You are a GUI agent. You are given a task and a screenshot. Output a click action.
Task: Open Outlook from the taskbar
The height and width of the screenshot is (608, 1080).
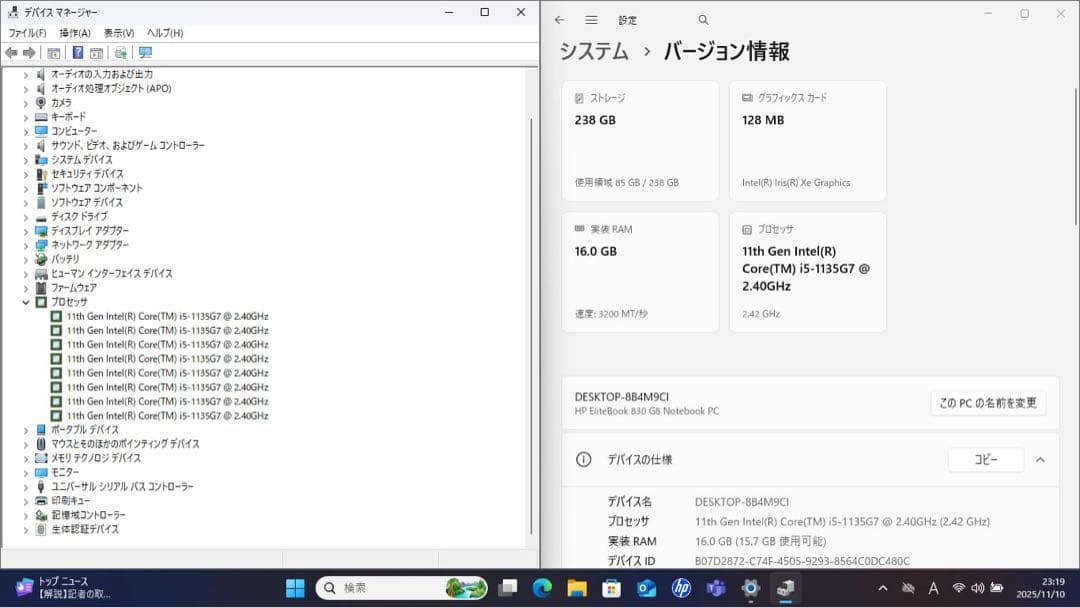click(x=646, y=588)
